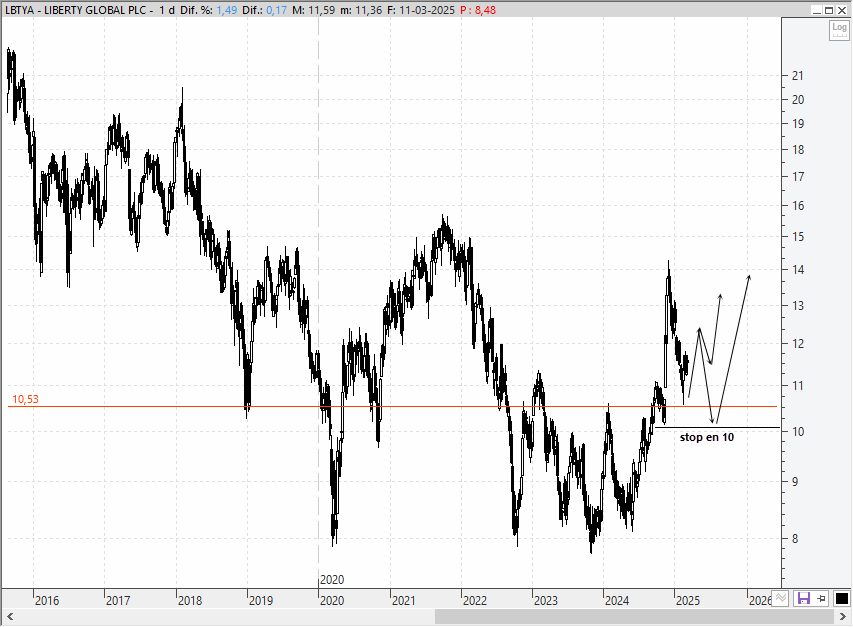
Task: Click the 20 price axis label
Action: [798, 100]
